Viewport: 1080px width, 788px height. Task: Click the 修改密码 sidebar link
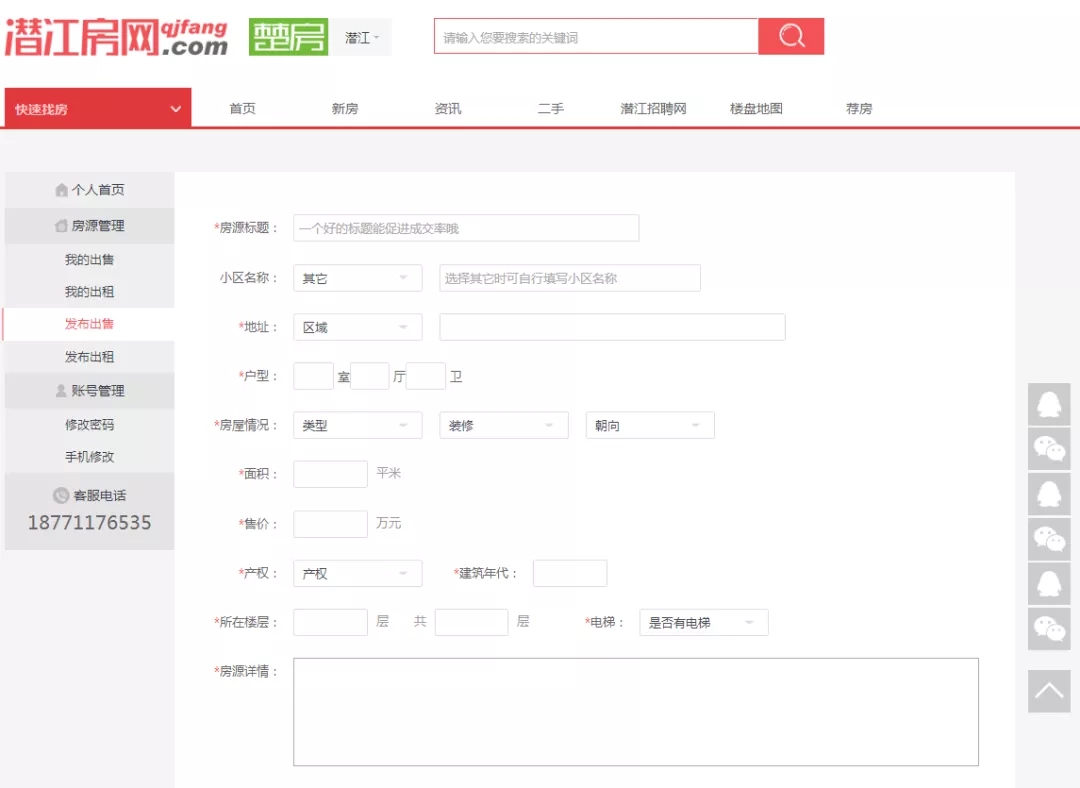pos(90,425)
